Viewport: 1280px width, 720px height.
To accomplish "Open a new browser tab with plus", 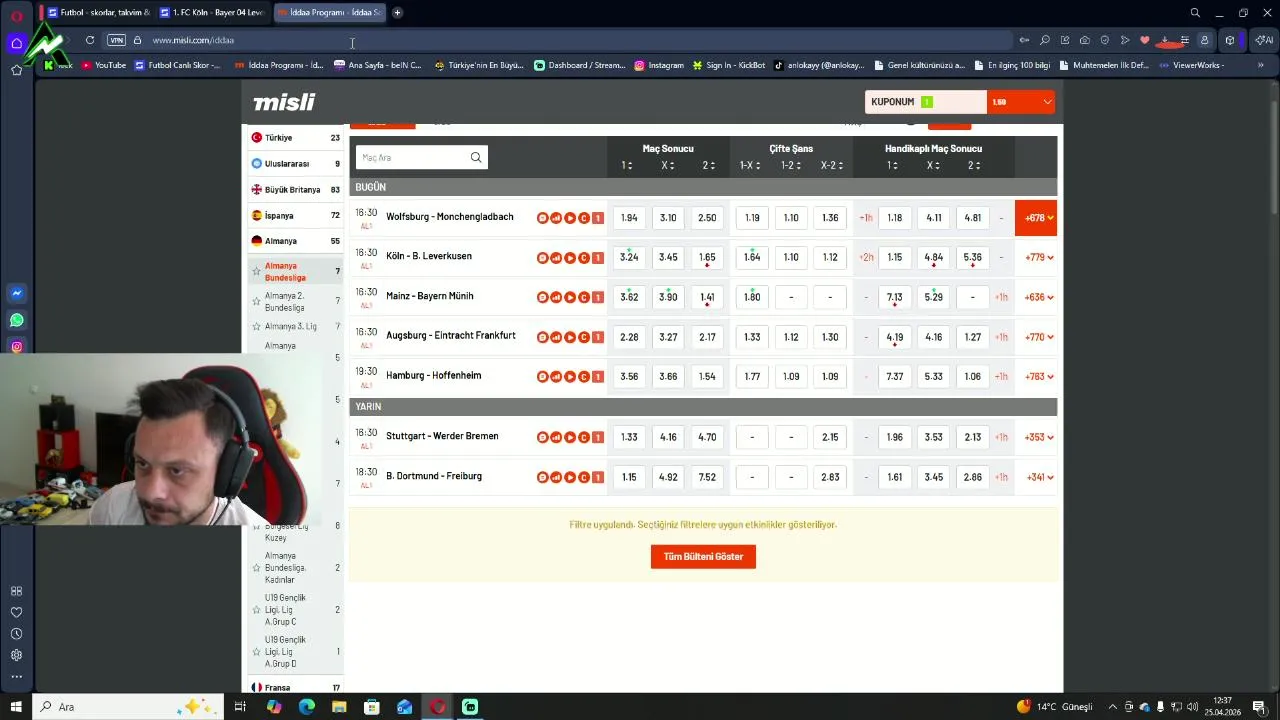I will coord(397,12).
